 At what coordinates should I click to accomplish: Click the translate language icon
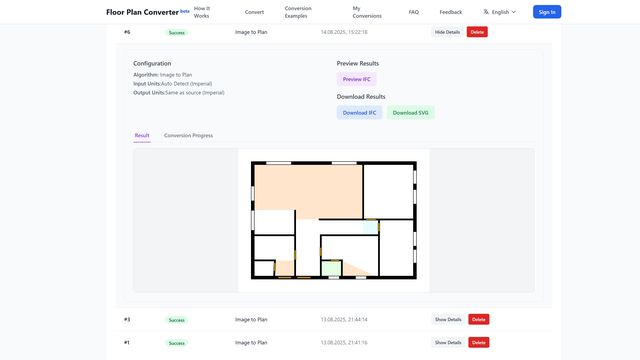click(x=486, y=12)
